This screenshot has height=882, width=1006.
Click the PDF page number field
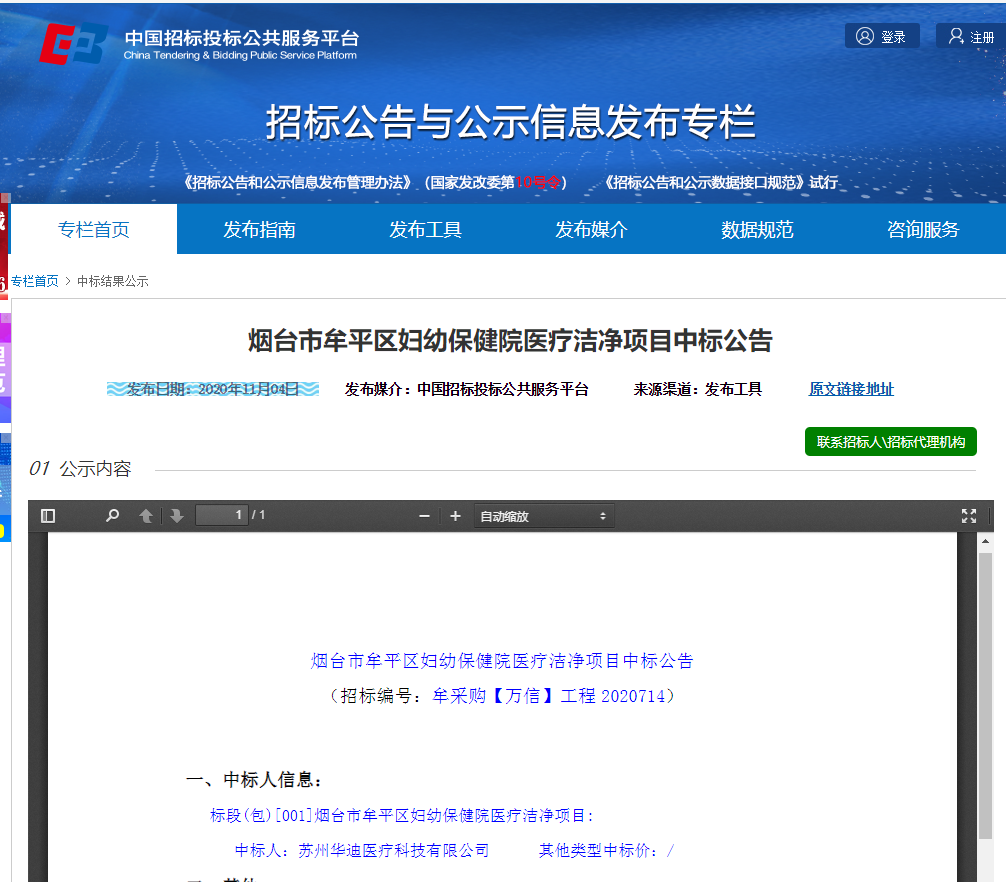[221, 515]
